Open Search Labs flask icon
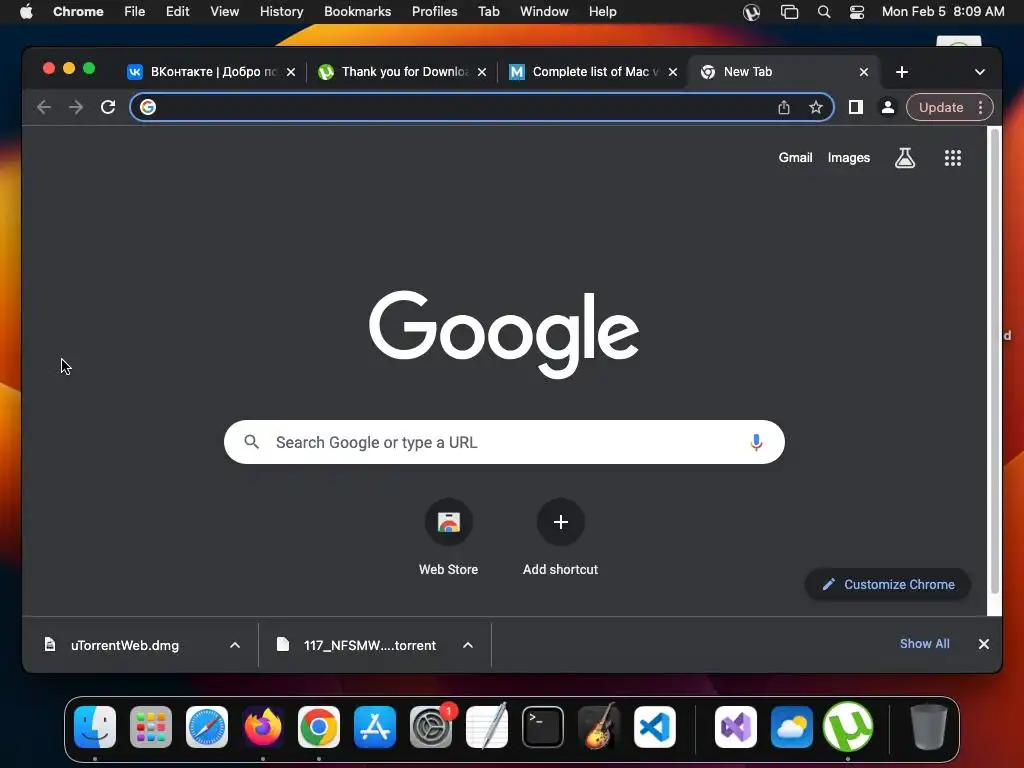The height and width of the screenshot is (768, 1024). 904,157
